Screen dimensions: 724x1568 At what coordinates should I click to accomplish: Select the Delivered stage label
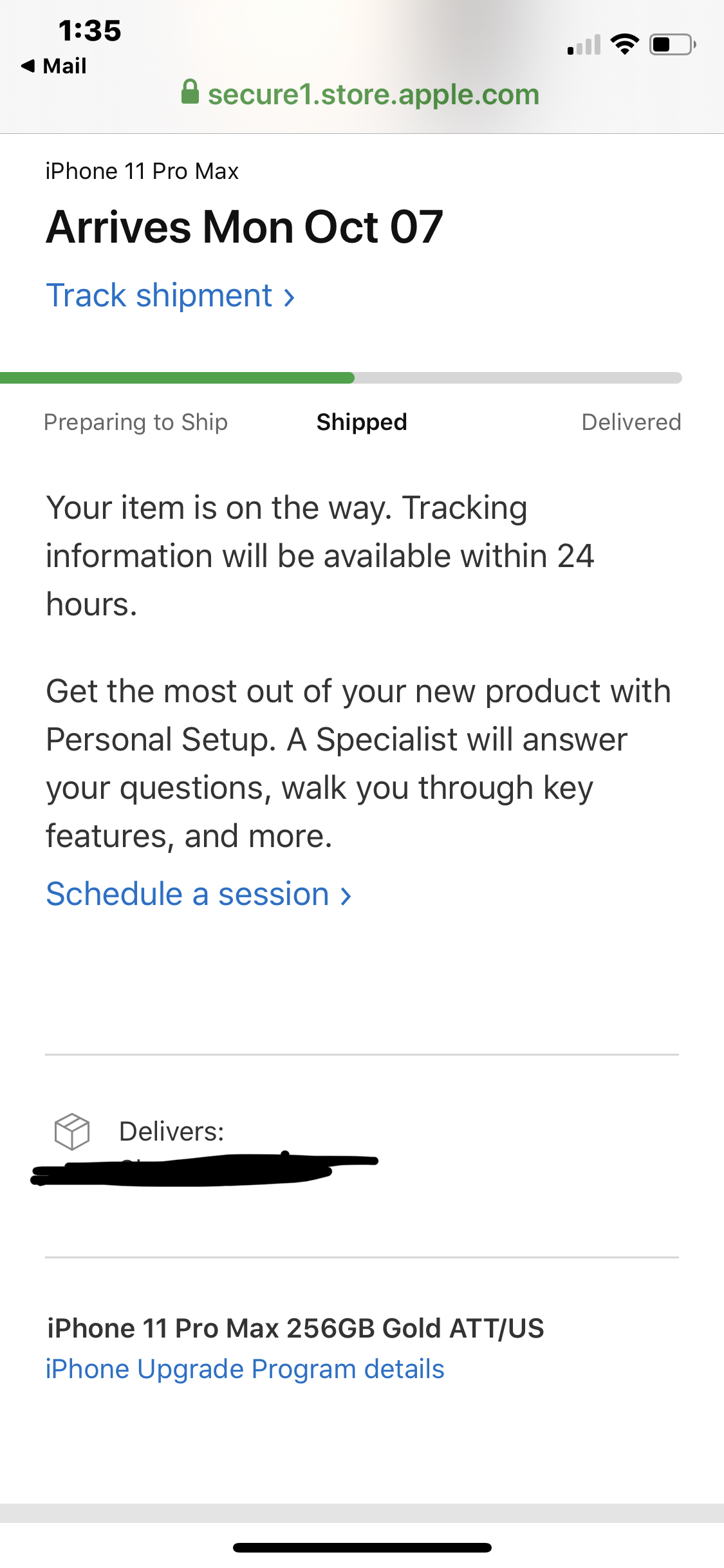[x=631, y=422]
